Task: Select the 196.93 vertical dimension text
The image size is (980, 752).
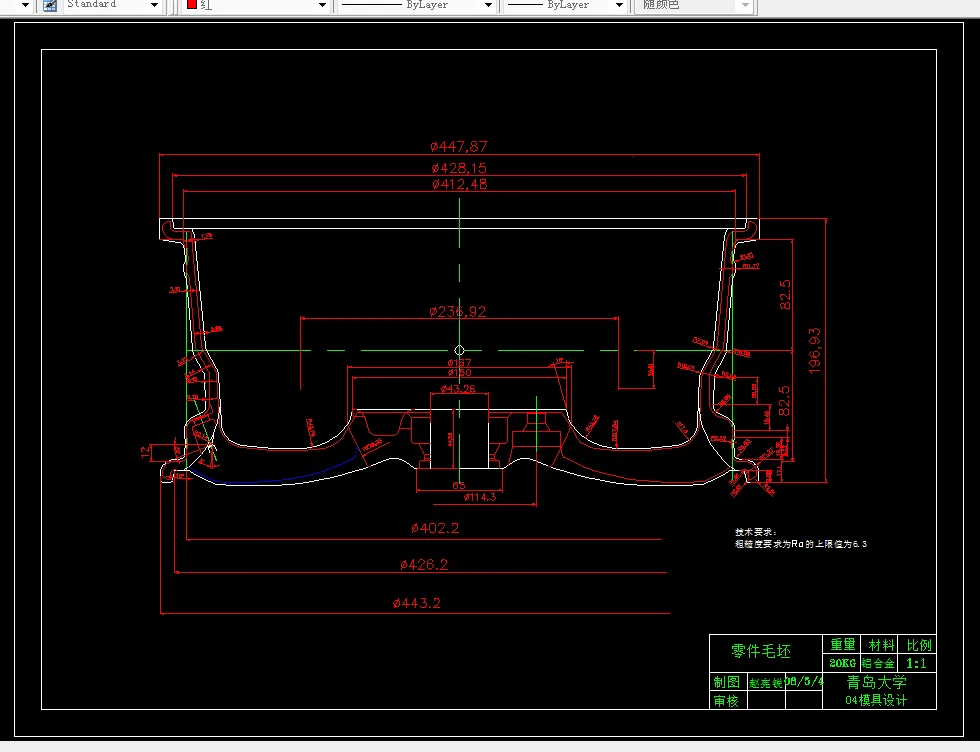Action: tap(814, 351)
